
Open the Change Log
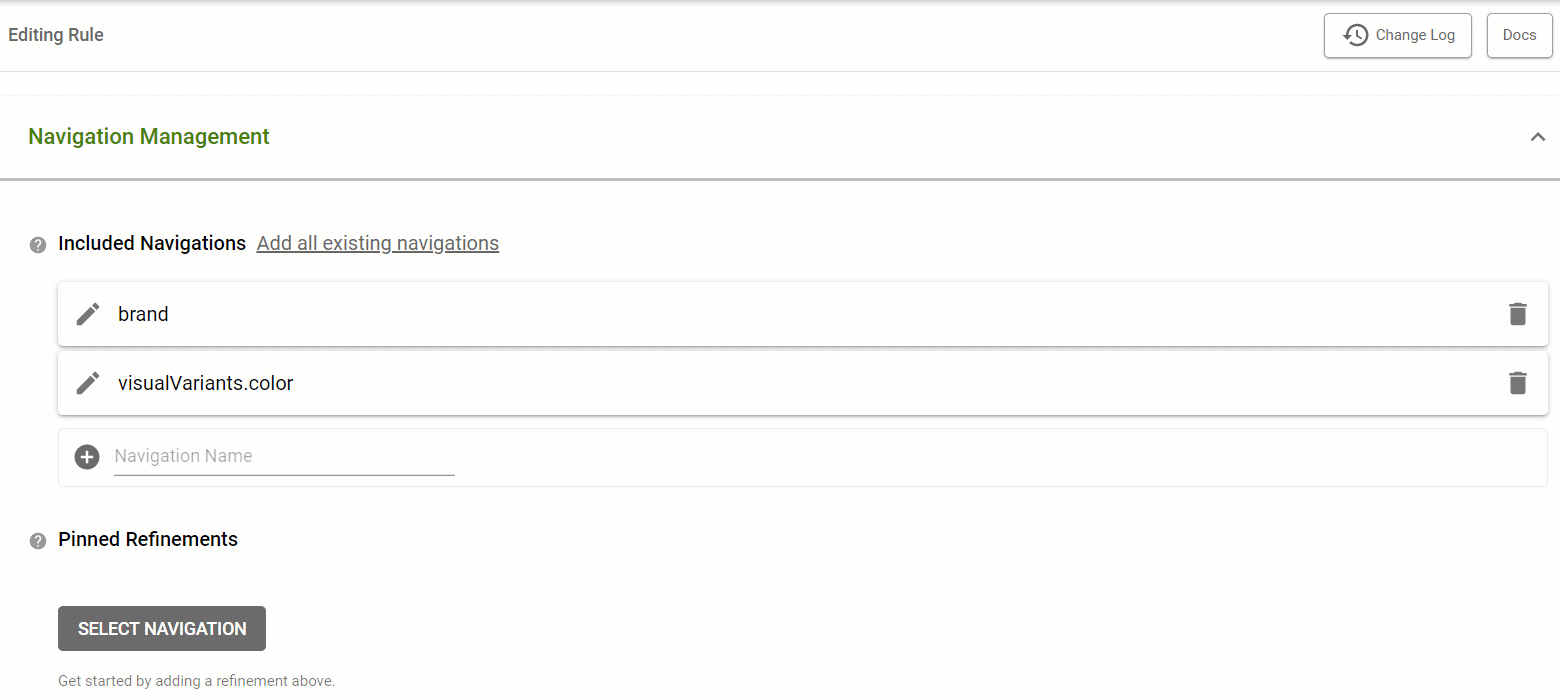[1398, 35]
